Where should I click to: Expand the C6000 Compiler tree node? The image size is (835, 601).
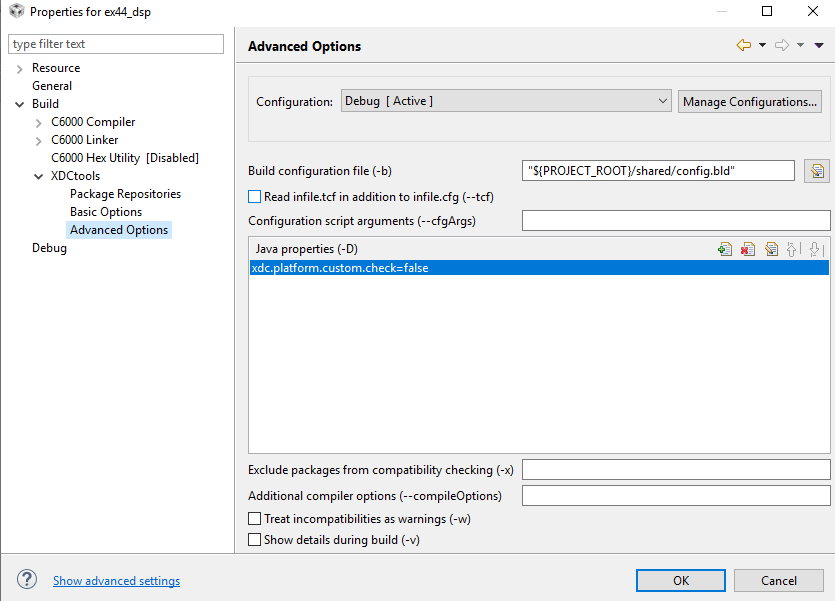[x=39, y=122]
